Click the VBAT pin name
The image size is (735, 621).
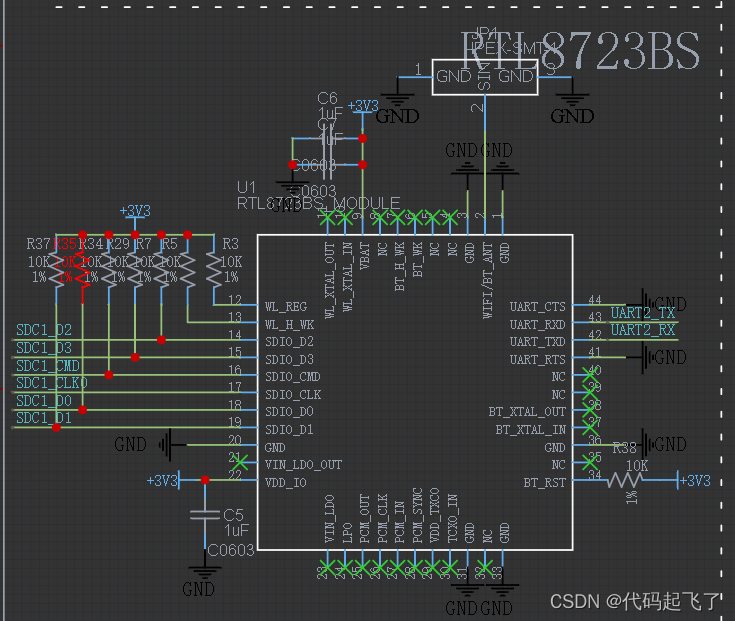point(364,255)
